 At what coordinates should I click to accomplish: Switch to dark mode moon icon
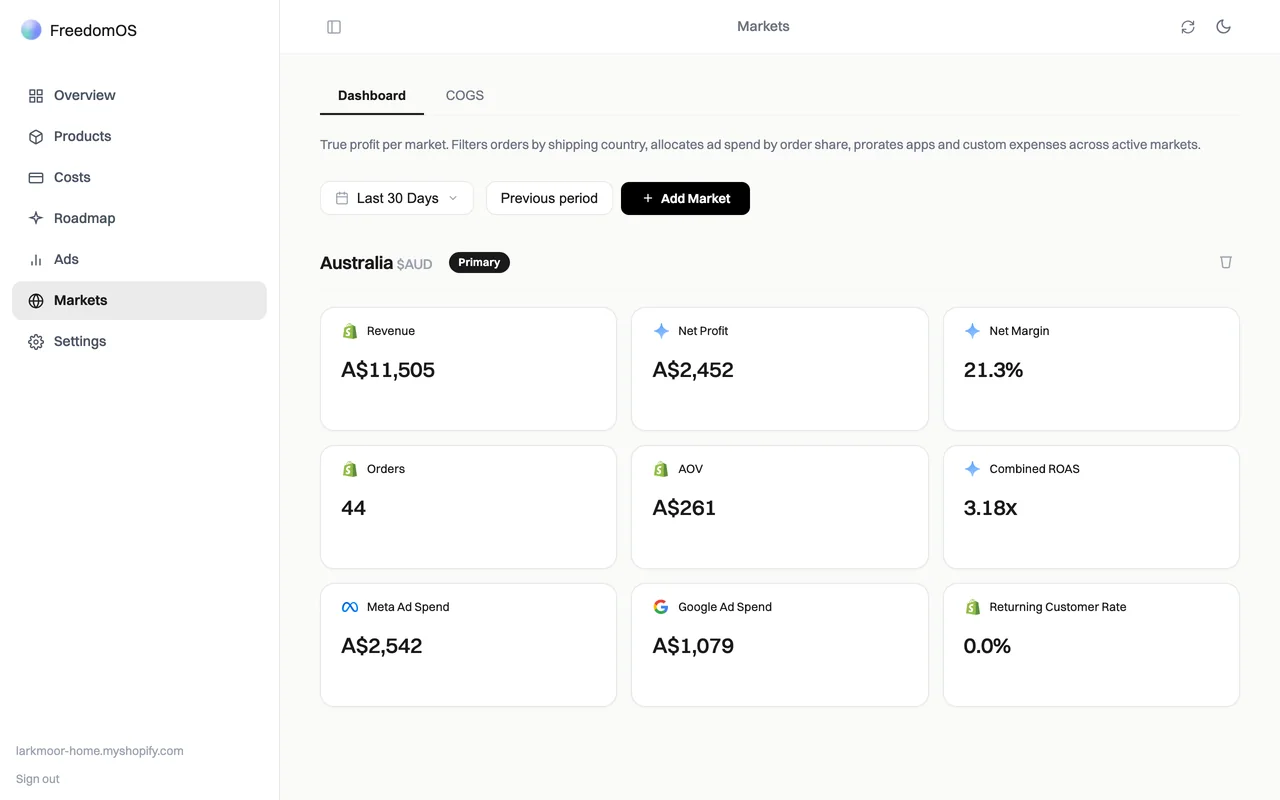pos(1223,27)
